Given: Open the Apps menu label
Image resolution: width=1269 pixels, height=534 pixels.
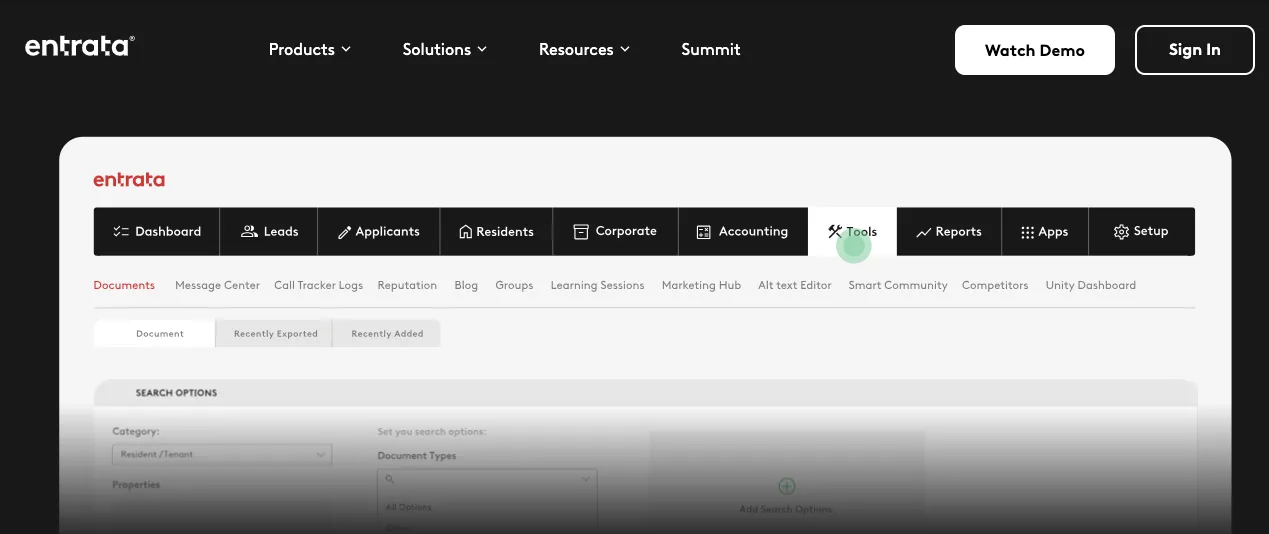Looking at the screenshot, I should click(x=1053, y=231).
